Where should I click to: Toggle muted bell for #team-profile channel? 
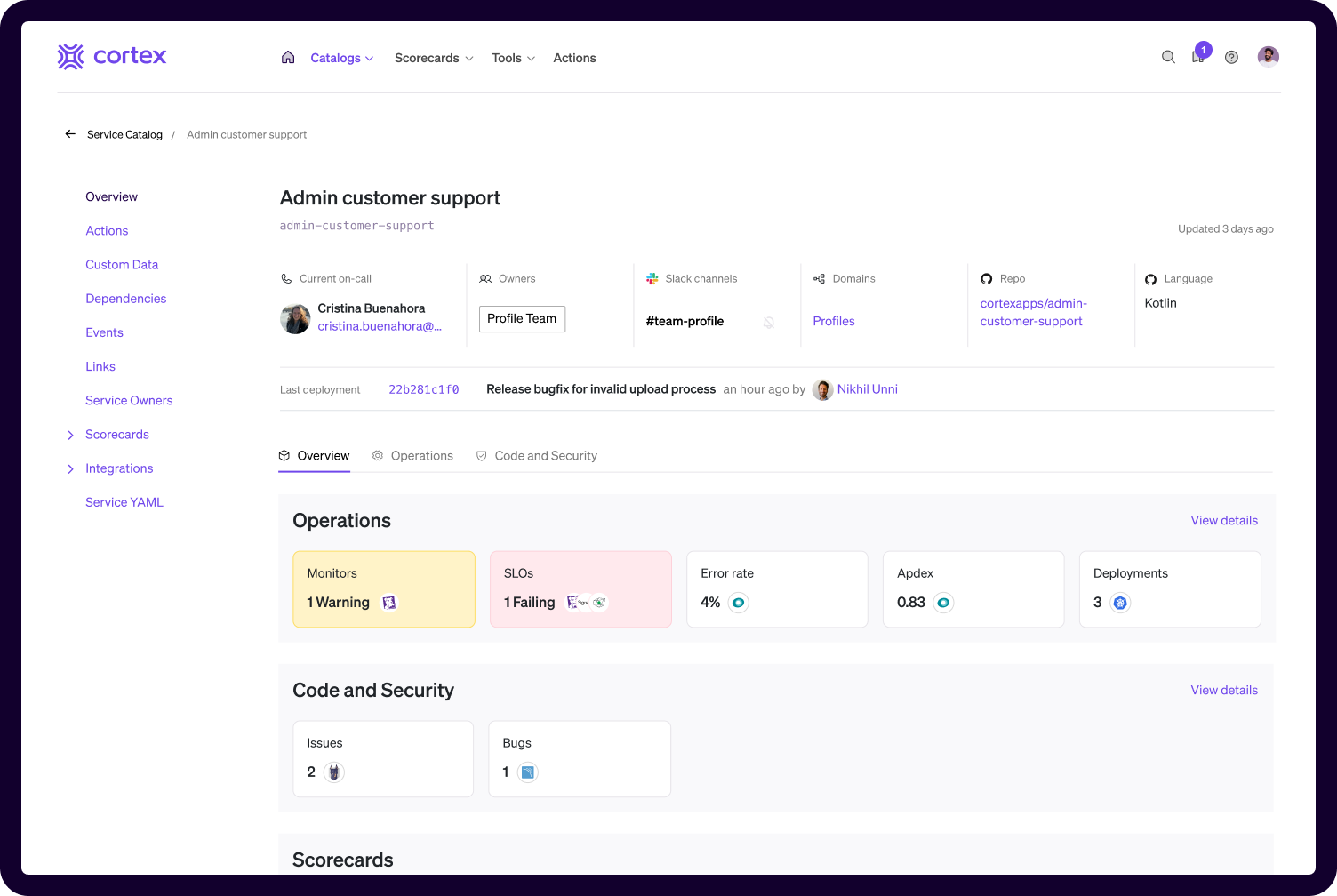click(769, 322)
